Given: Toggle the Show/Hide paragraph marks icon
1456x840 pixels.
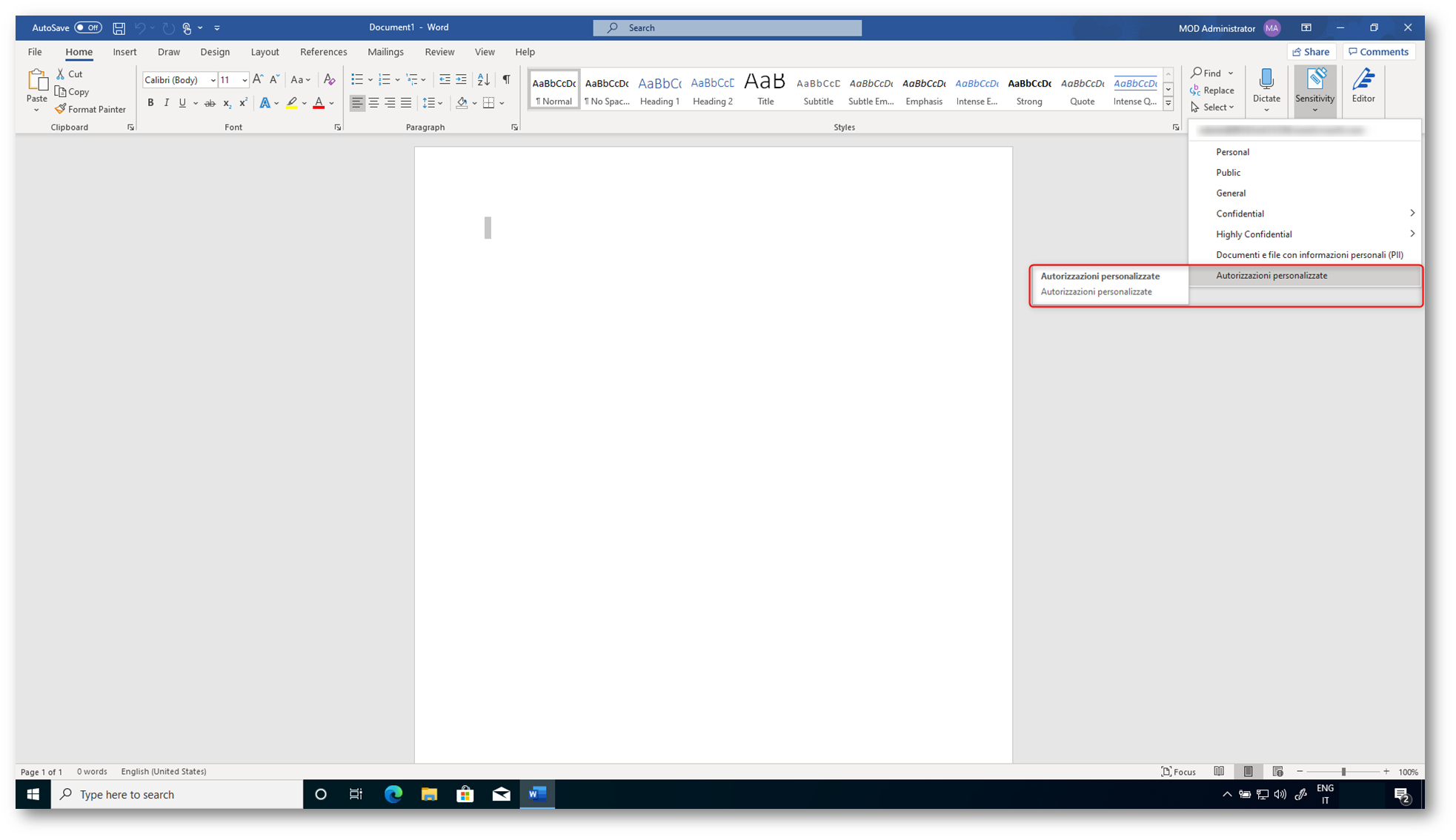Looking at the screenshot, I should pyautogui.click(x=506, y=79).
